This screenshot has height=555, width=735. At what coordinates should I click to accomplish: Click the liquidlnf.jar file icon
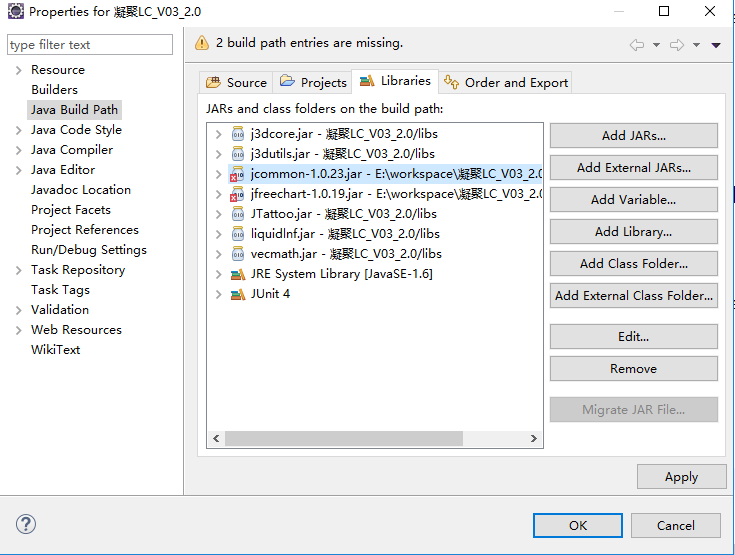[x=238, y=234]
